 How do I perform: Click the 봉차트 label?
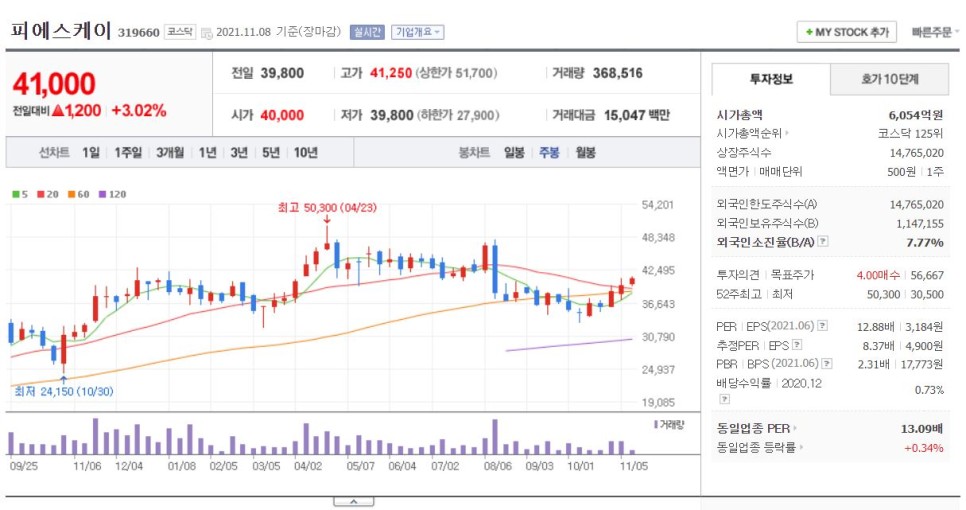coord(474,152)
